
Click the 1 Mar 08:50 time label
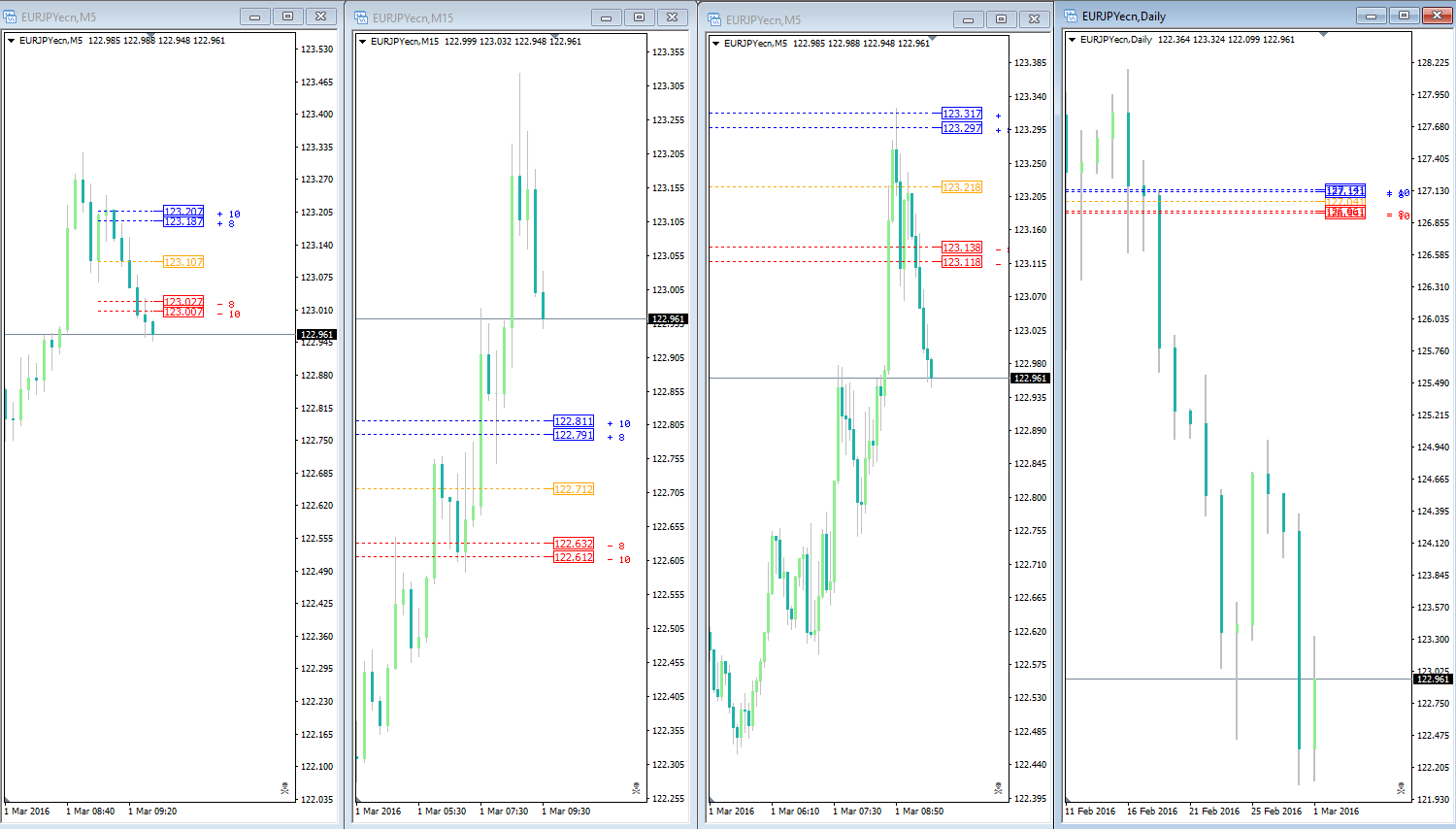click(x=919, y=812)
